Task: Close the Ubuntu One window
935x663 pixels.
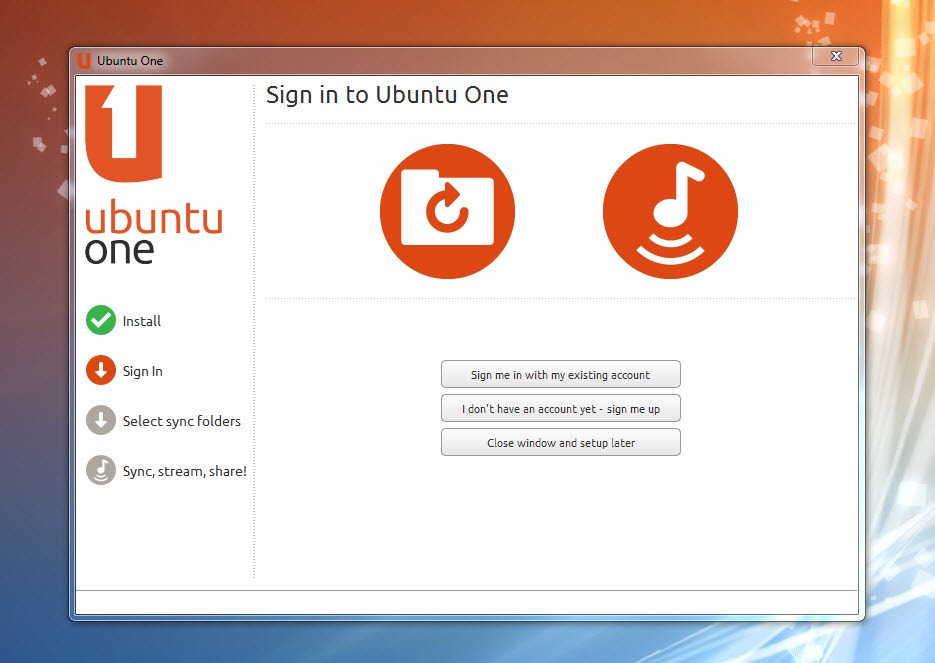Action: coord(836,56)
